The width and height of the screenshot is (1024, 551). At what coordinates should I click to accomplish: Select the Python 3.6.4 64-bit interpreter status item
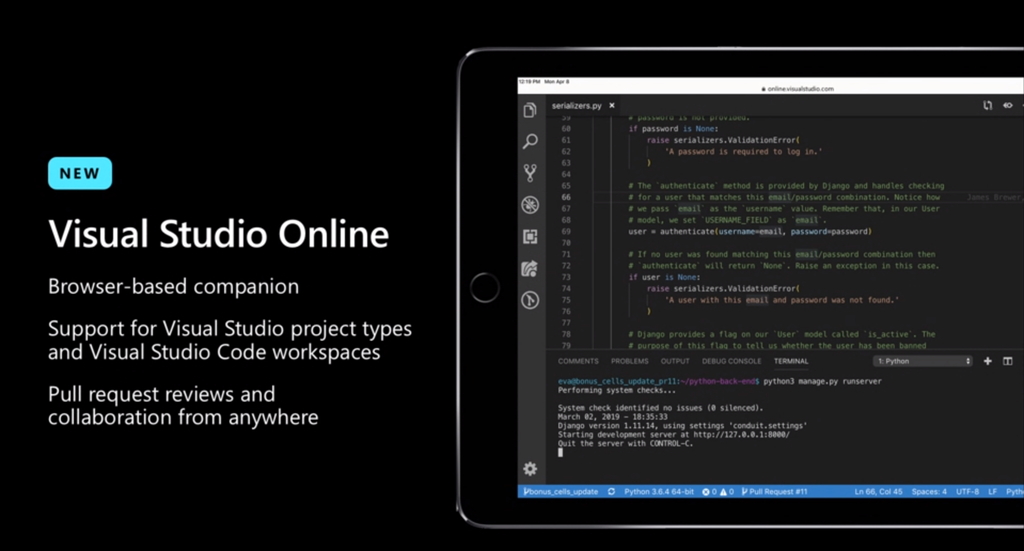click(x=659, y=492)
